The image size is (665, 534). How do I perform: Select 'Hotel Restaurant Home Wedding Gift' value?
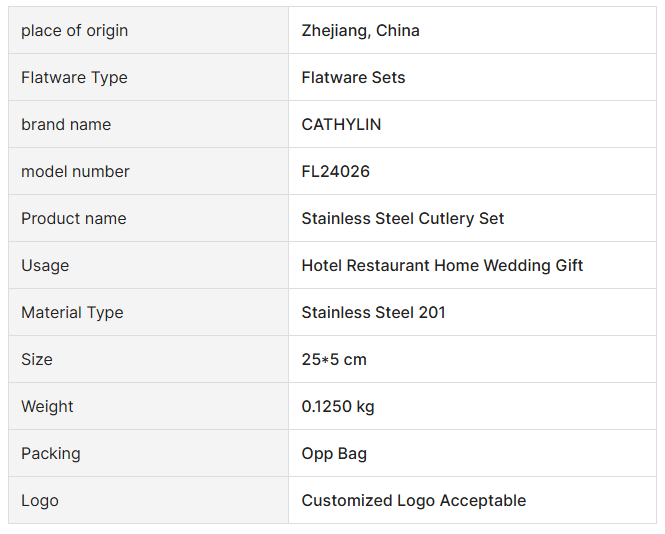click(442, 266)
